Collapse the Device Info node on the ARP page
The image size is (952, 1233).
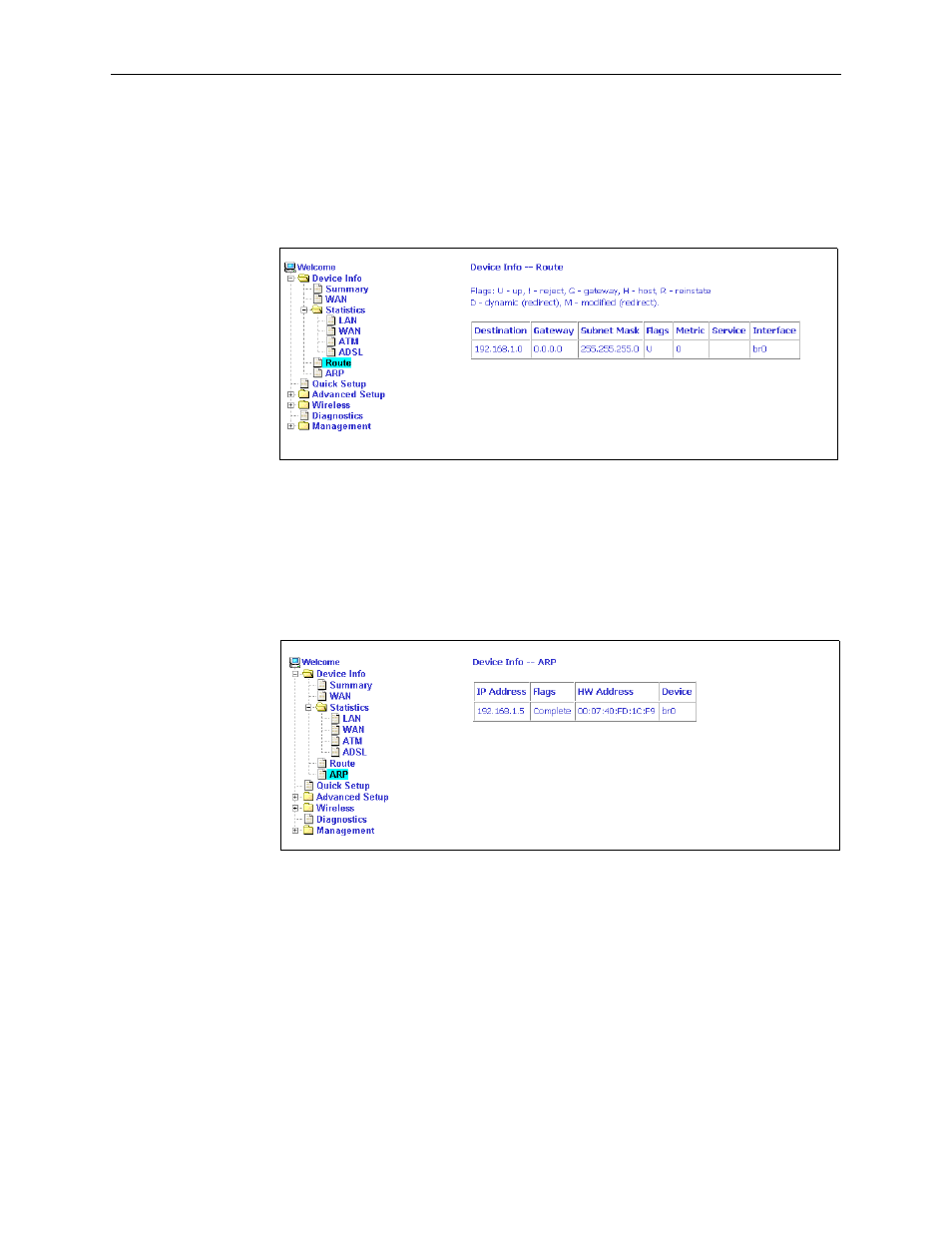point(295,674)
